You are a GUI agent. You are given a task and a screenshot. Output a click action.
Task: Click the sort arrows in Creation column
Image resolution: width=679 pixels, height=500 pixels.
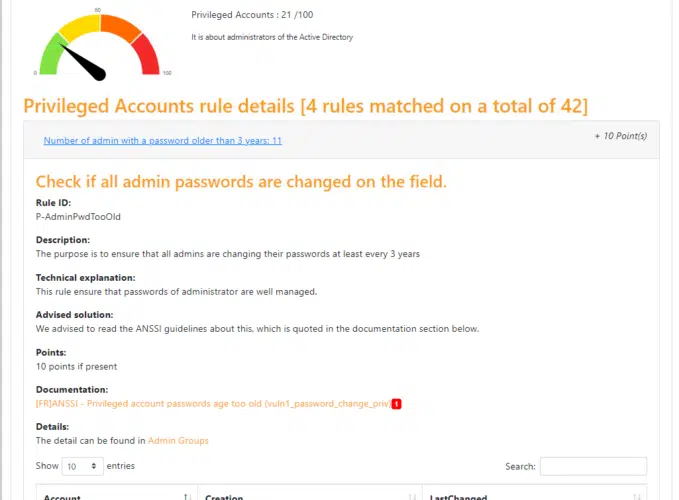click(412, 497)
